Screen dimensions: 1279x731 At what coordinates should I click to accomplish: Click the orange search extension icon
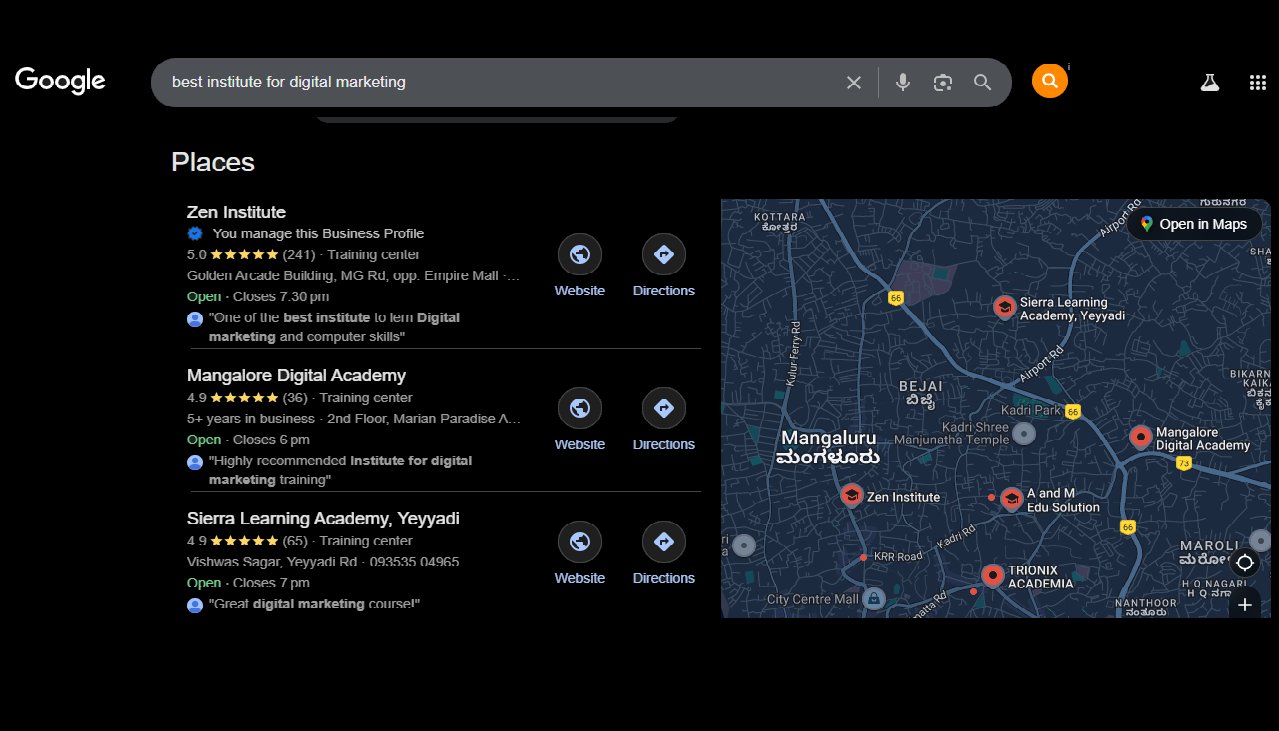click(1049, 81)
